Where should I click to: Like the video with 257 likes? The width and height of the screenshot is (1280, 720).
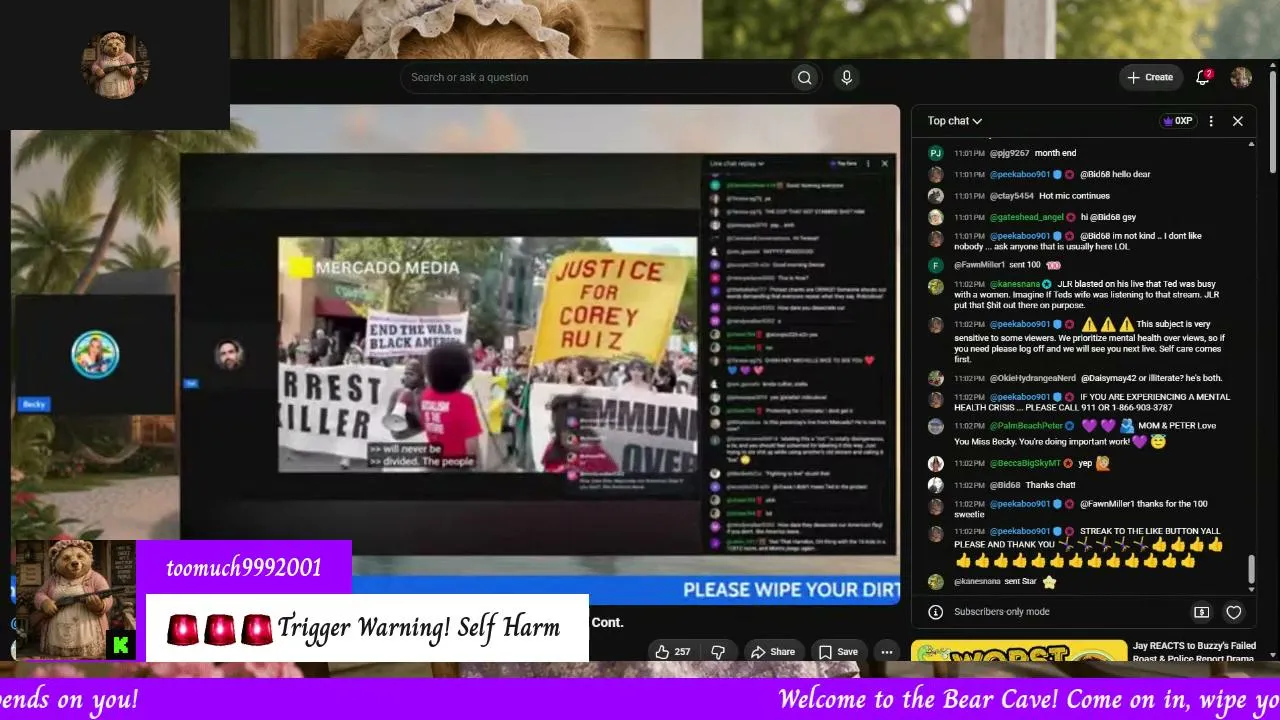[673, 652]
